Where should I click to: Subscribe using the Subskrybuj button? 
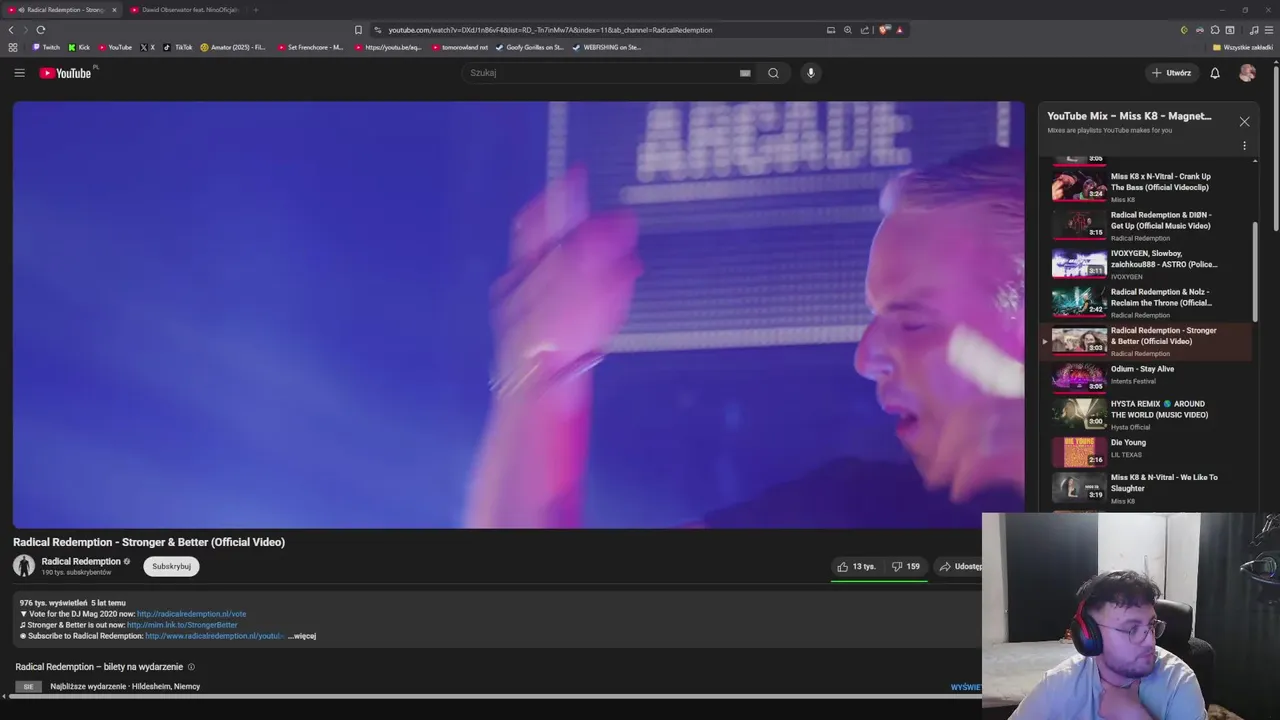(171, 566)
